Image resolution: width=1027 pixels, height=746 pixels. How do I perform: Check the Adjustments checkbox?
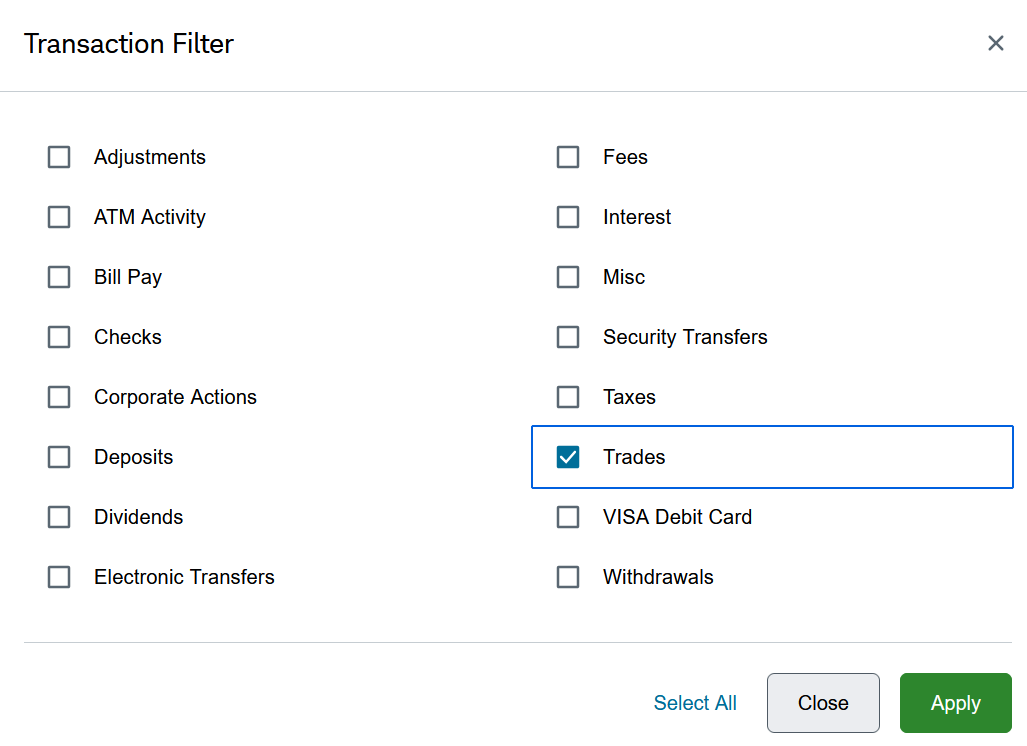(59, 157)
